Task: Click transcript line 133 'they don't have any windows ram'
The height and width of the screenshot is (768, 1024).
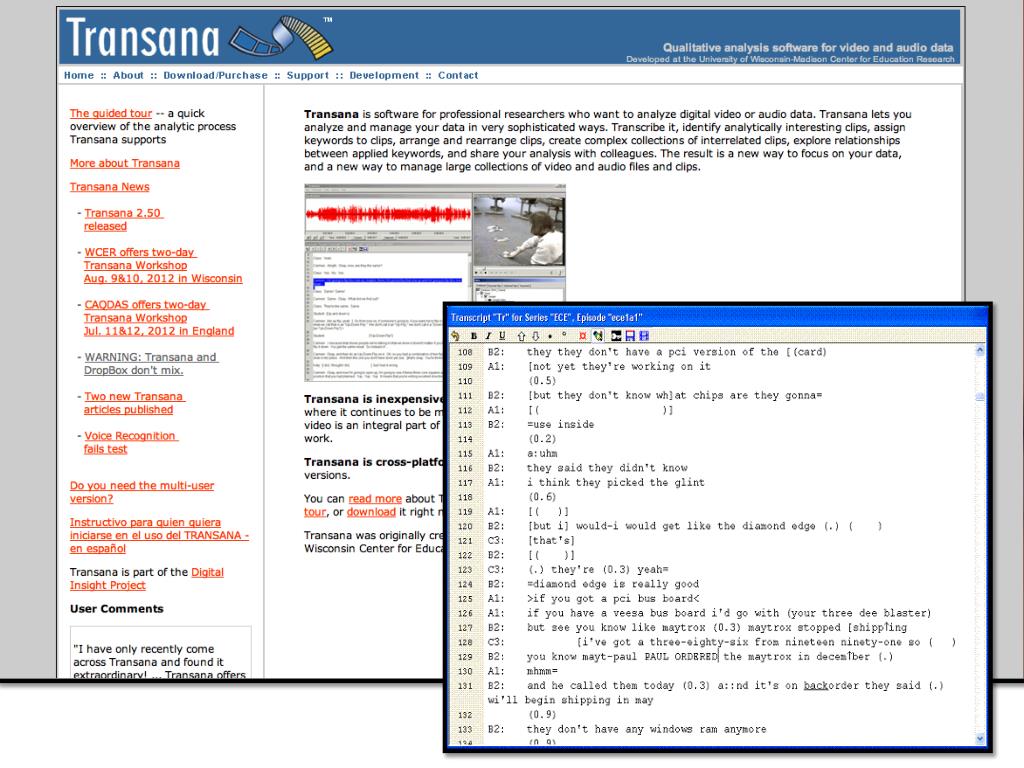Action: click(647, 729)
